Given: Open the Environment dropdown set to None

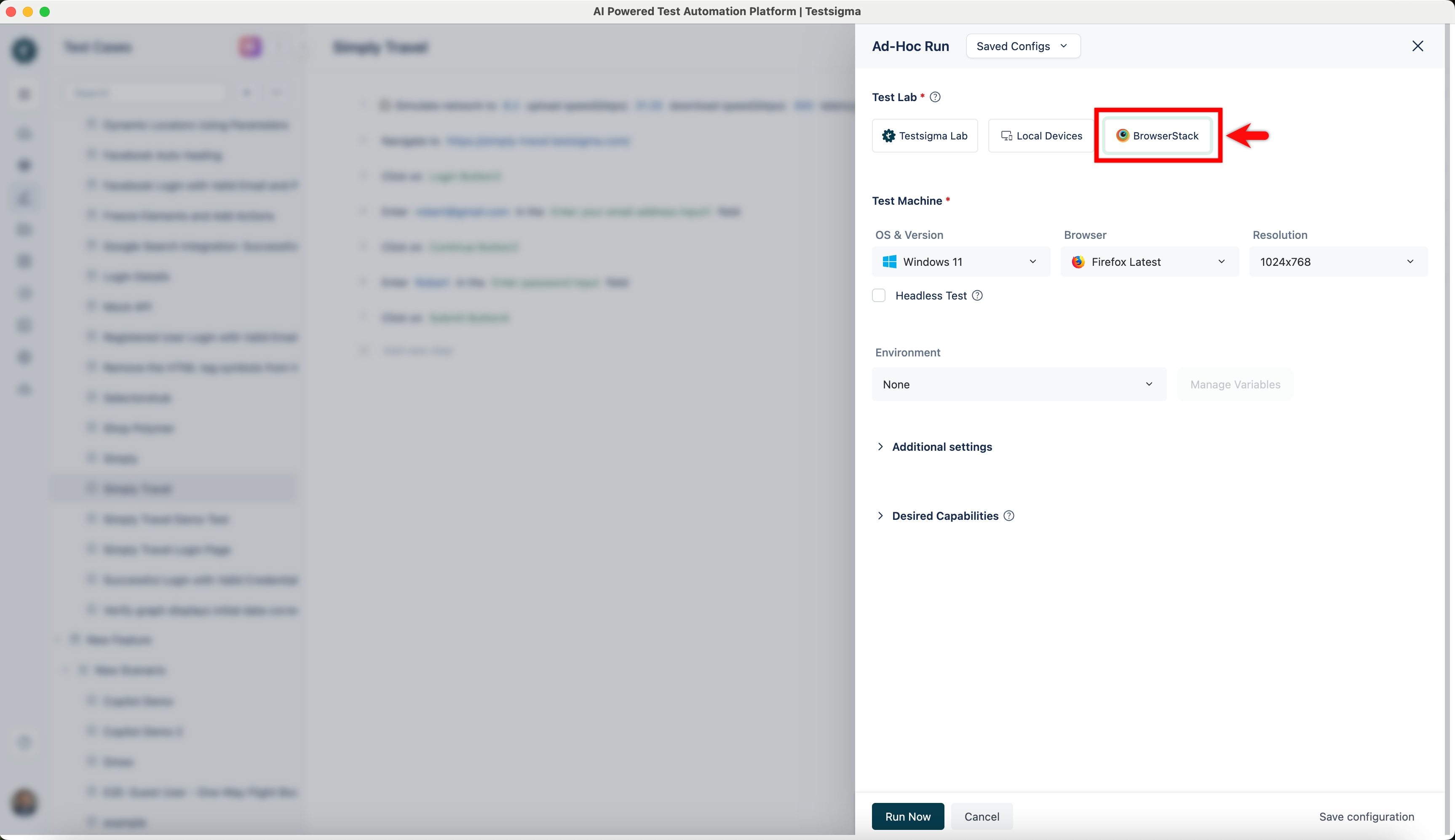Looking at the screenshot, I should (x=1018, y=384).
